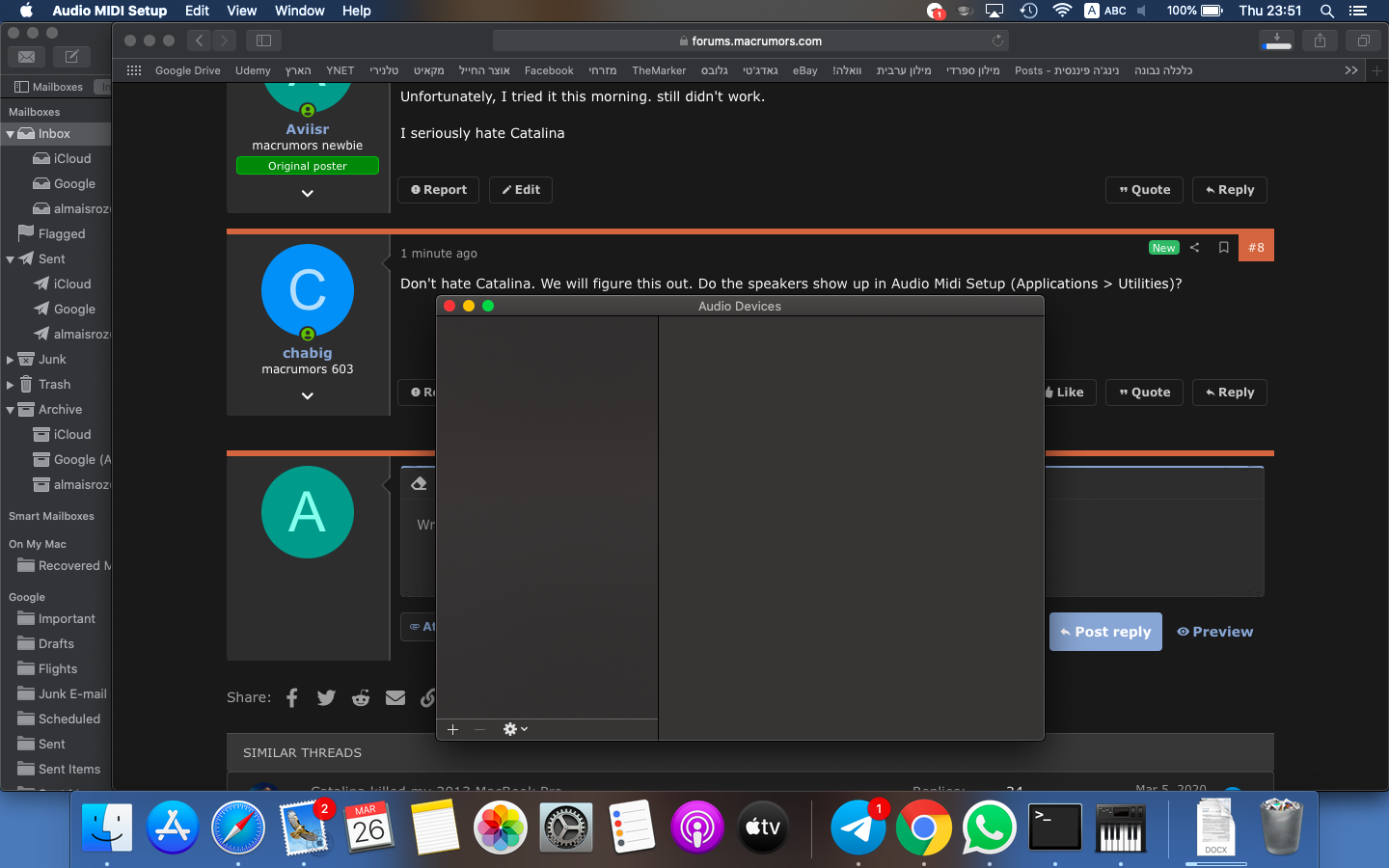Show more bookmarks with double chevron
1389x868 pixels.
click(x=1350, y=70)
